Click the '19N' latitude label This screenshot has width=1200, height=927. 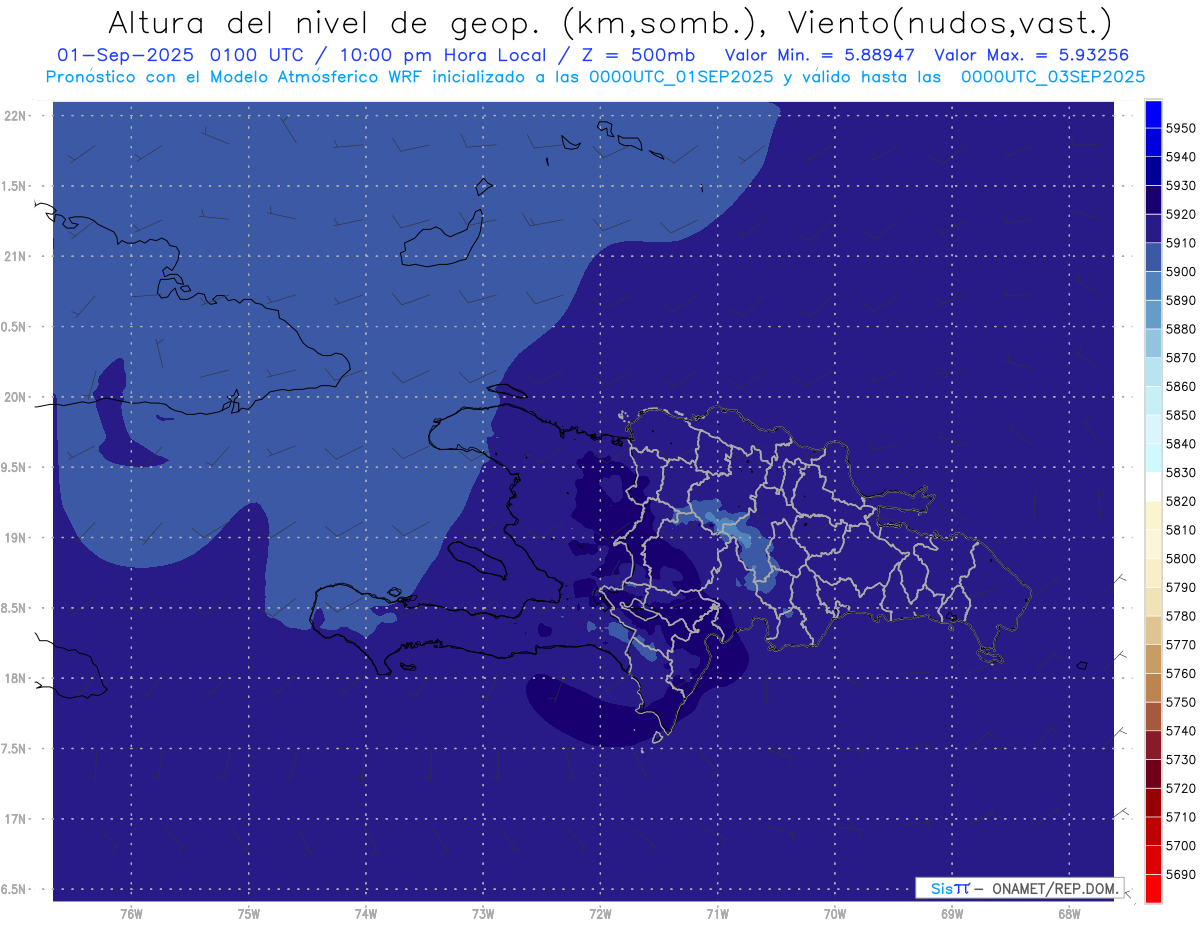(16, 538)
